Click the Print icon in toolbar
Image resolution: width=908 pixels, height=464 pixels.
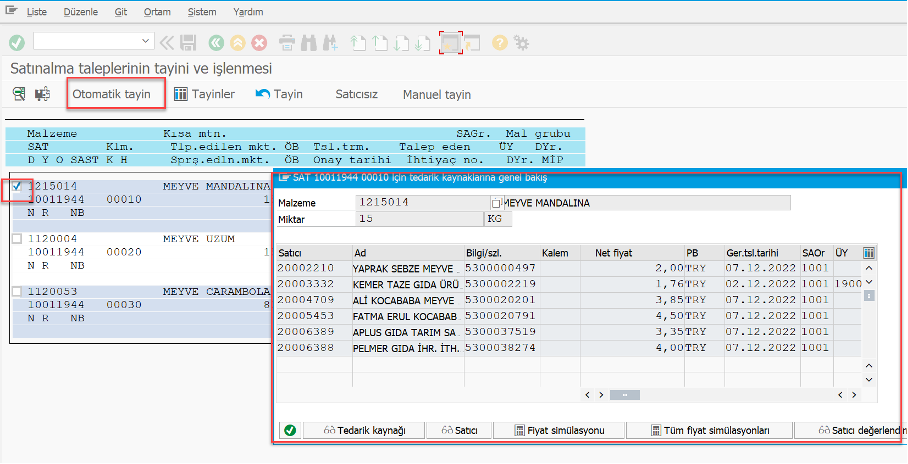[287, 42]
